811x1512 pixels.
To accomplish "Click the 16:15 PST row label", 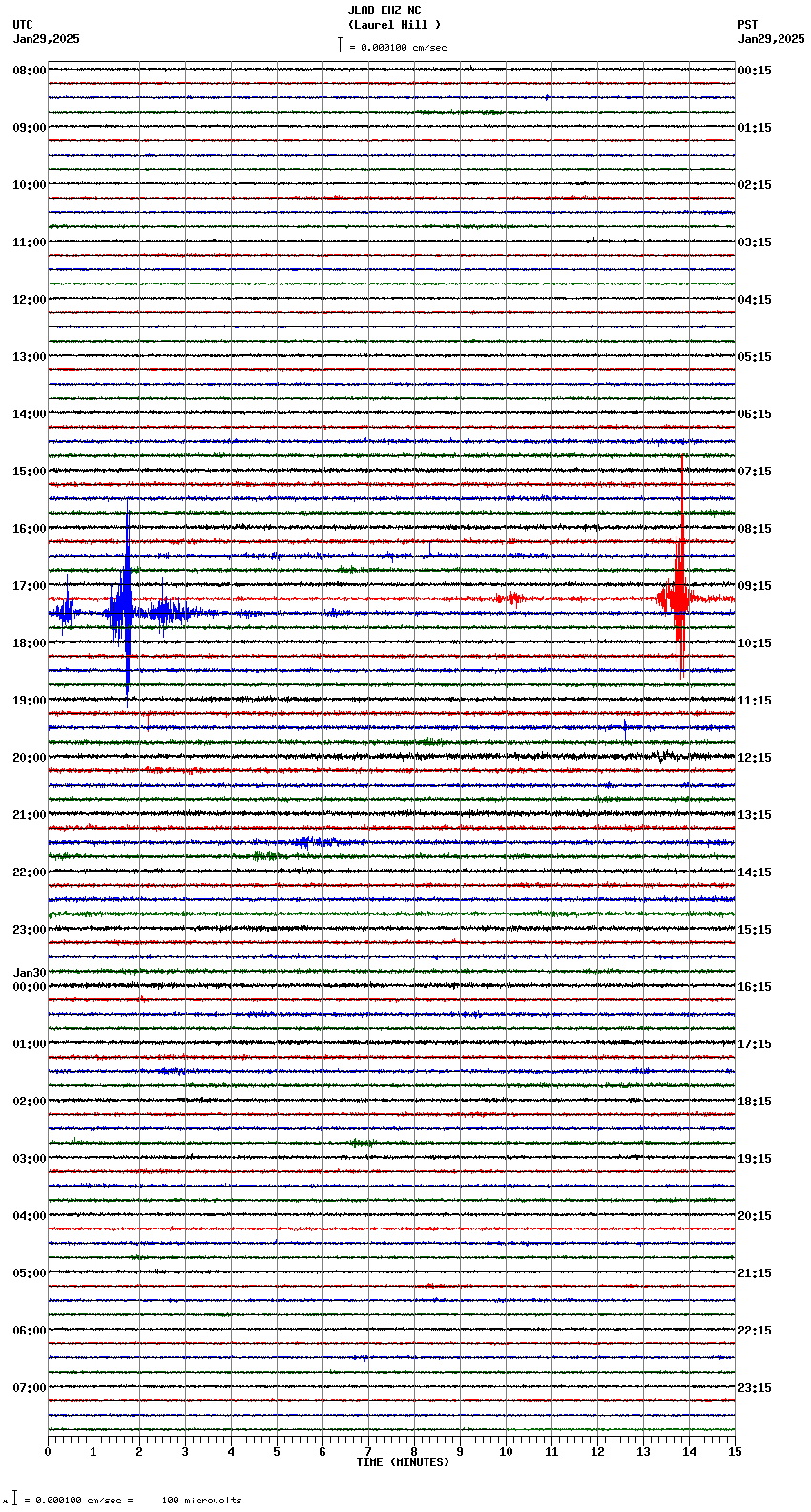I will [755, 987].
